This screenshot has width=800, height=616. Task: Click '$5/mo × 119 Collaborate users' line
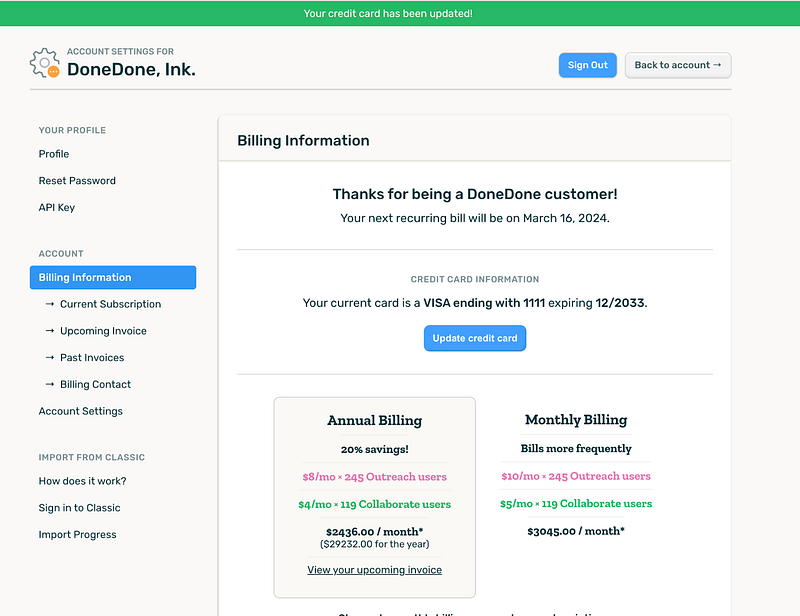[x=576, y=504]
